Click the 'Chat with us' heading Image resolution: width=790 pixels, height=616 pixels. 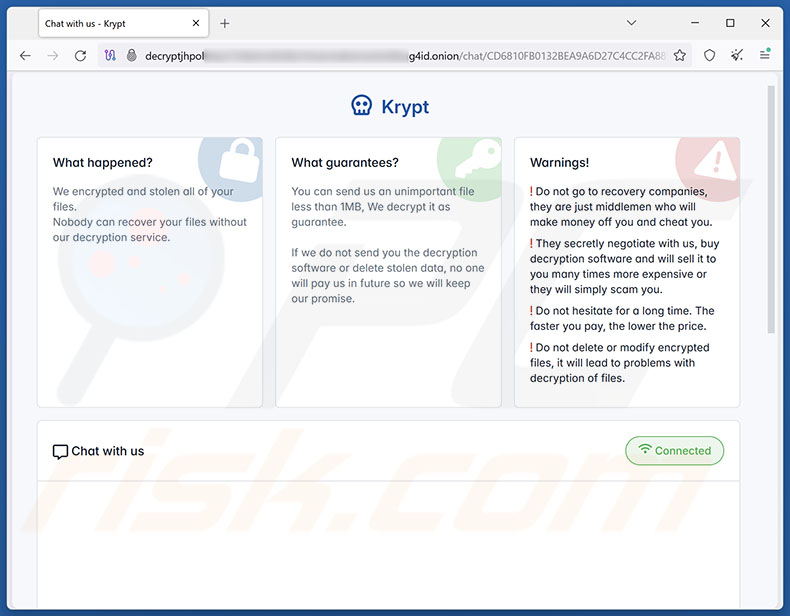(x=108, y=451)
